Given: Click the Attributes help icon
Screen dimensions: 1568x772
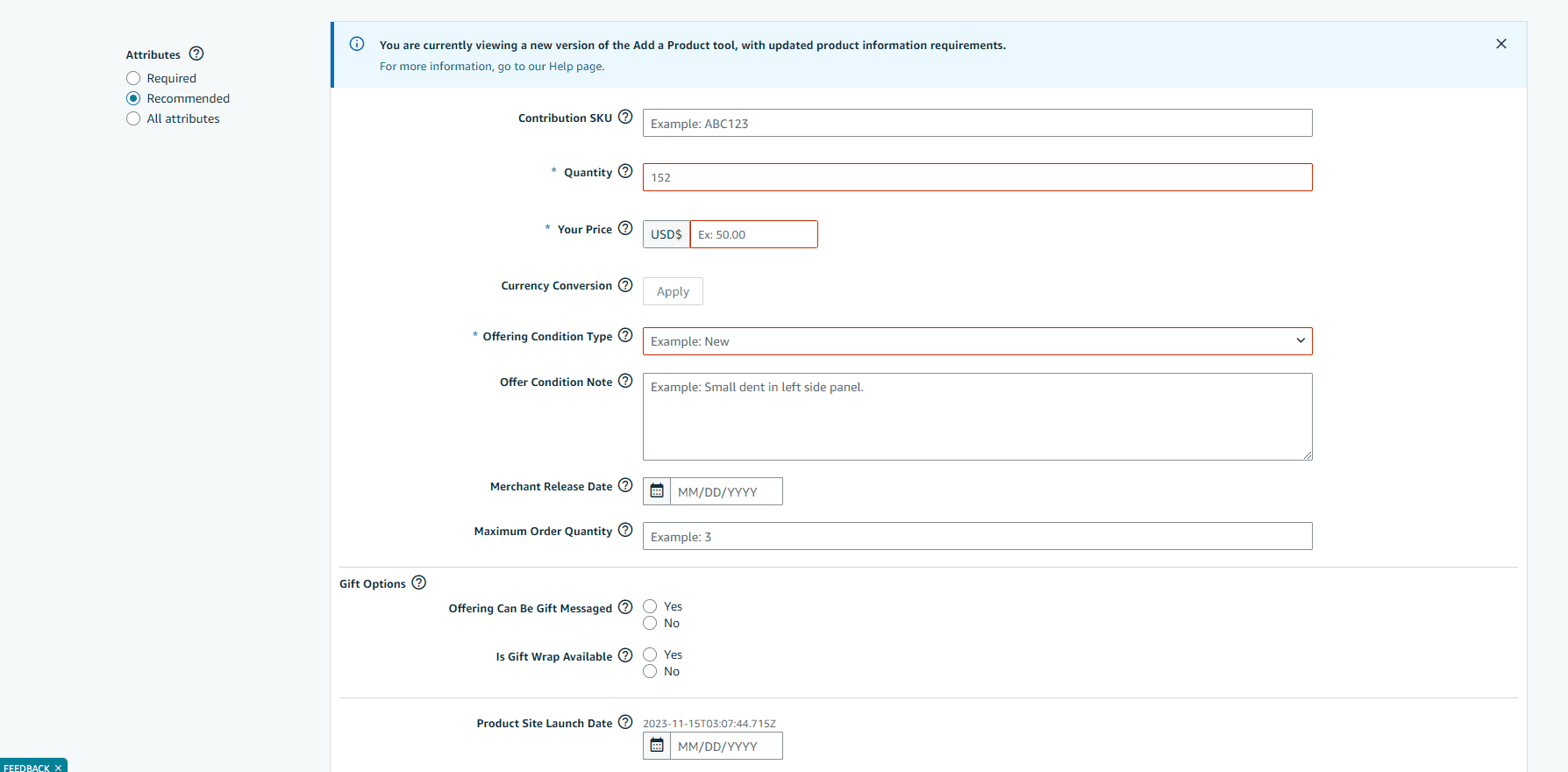Looking at the screenshot, I should tap(196, 54).
